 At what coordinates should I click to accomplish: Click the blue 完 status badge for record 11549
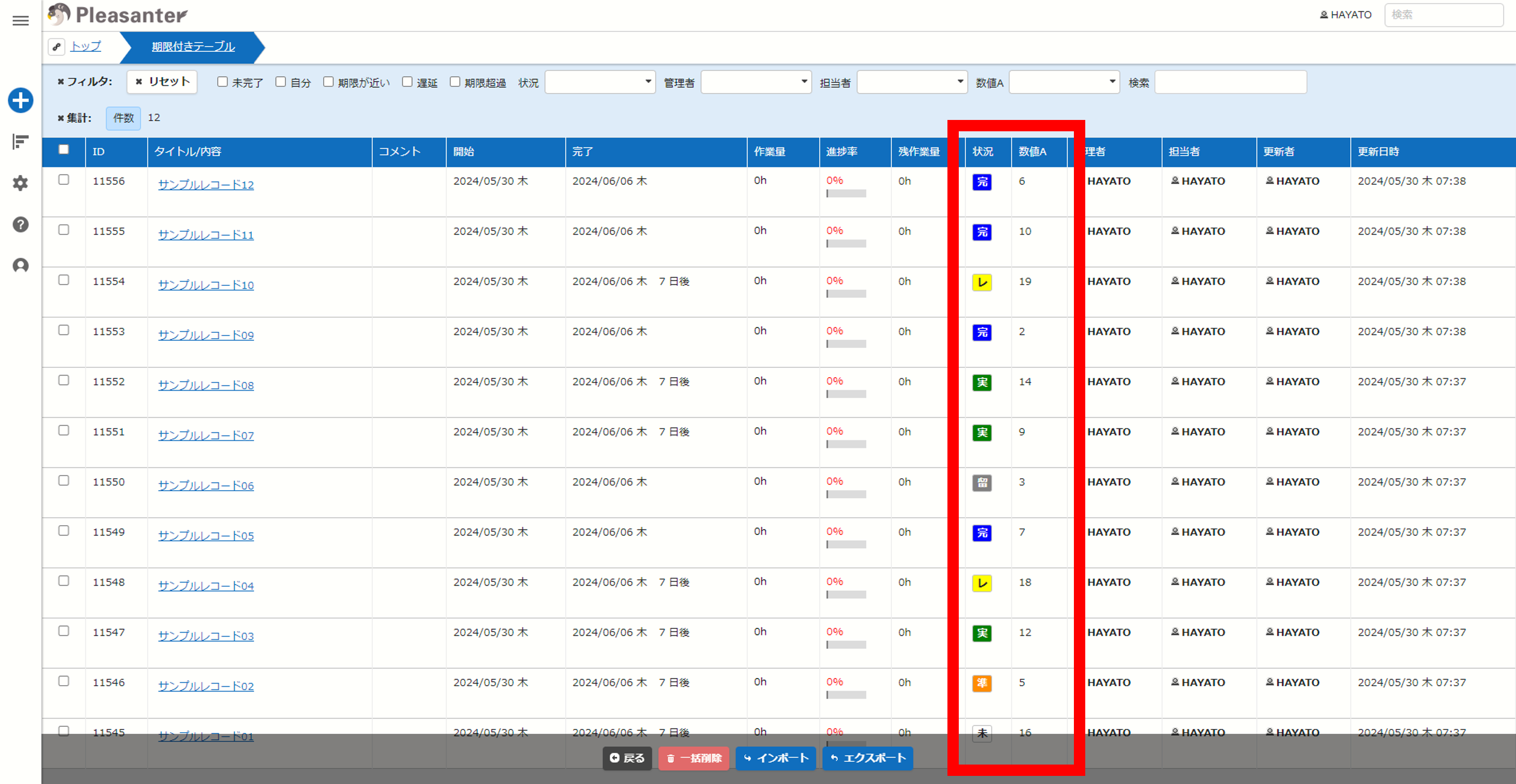pyautogui.click(x=981, y=533)
